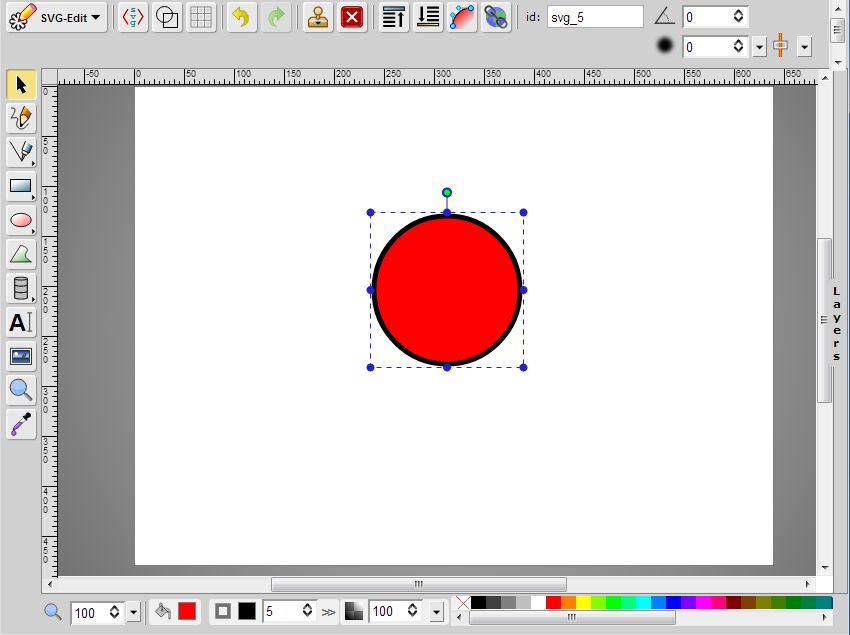Open the black stroke color picker
This screenshot has width=850, height=635.
[x=247, y=612]
